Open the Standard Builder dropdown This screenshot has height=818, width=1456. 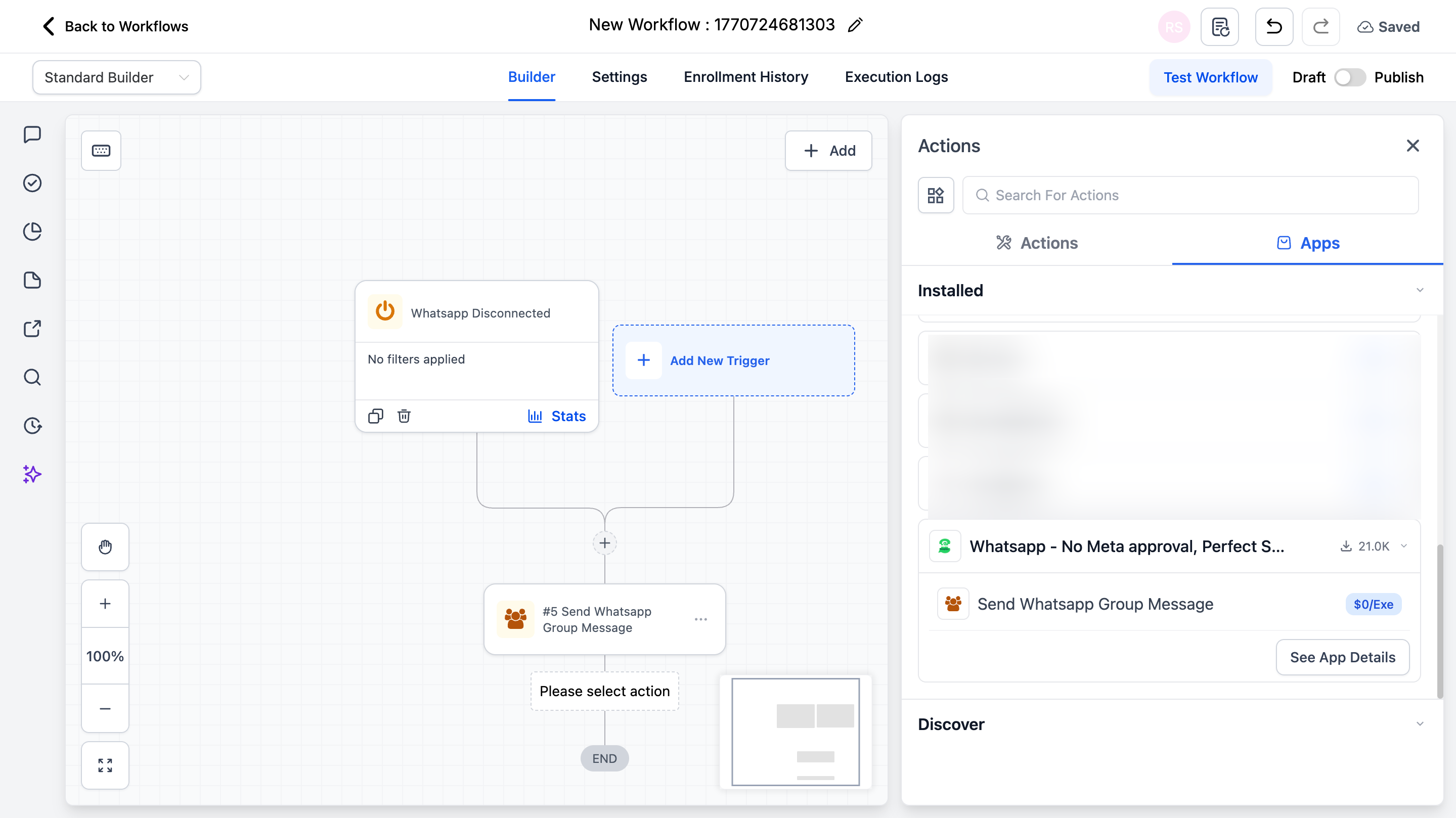click(116, 77)
